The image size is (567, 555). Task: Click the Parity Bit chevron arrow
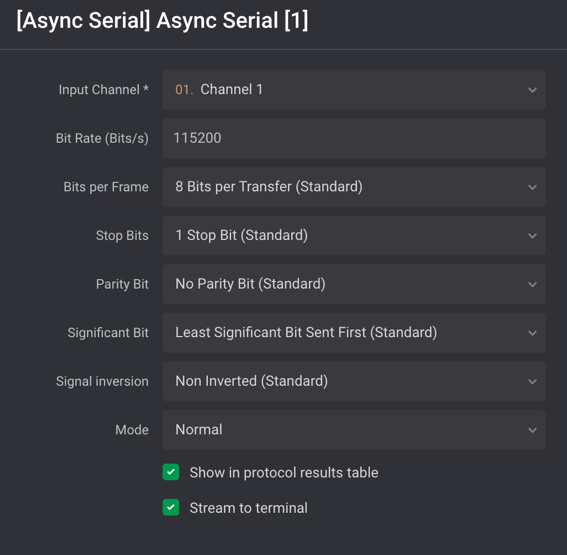532,285
